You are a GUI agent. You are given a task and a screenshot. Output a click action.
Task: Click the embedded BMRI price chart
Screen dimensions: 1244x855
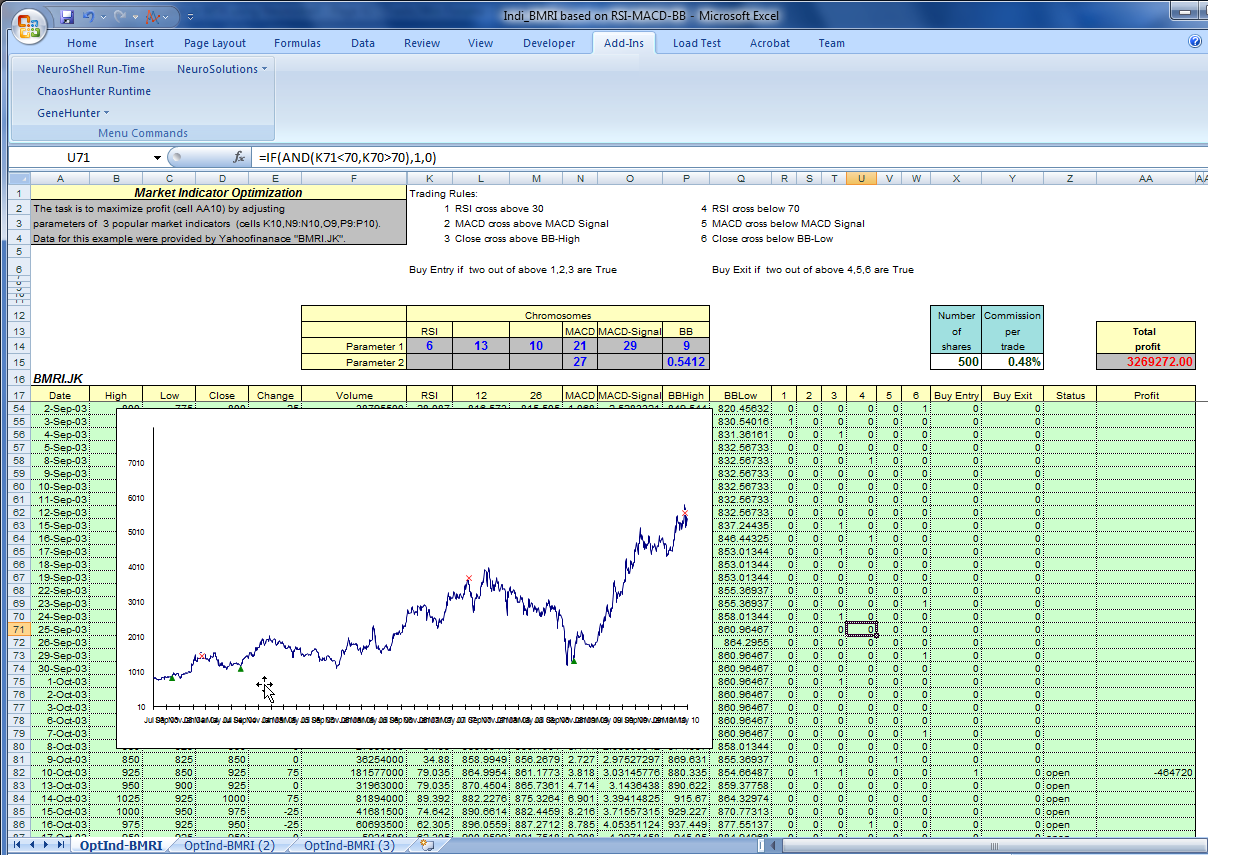(x=413, y=578)
